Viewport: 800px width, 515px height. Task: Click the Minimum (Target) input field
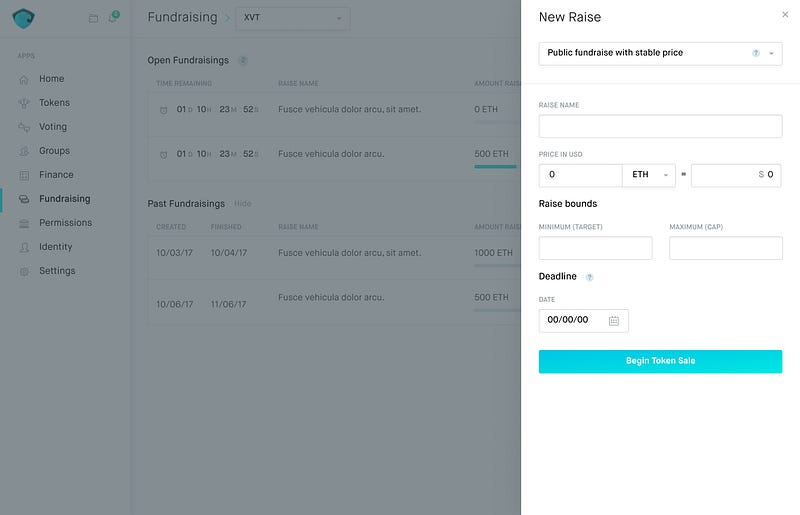[x=595, y=248]
